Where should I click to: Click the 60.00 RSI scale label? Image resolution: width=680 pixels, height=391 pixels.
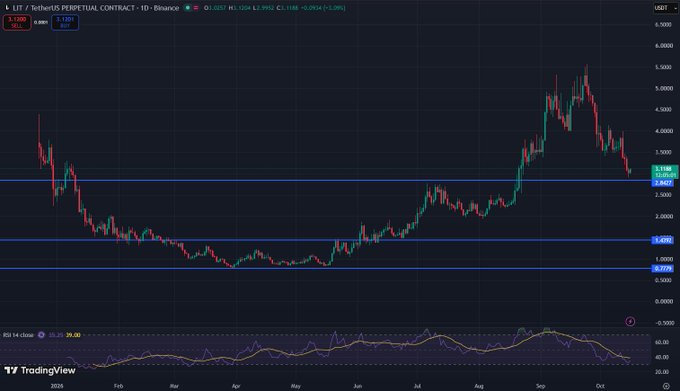coord(661,342)
